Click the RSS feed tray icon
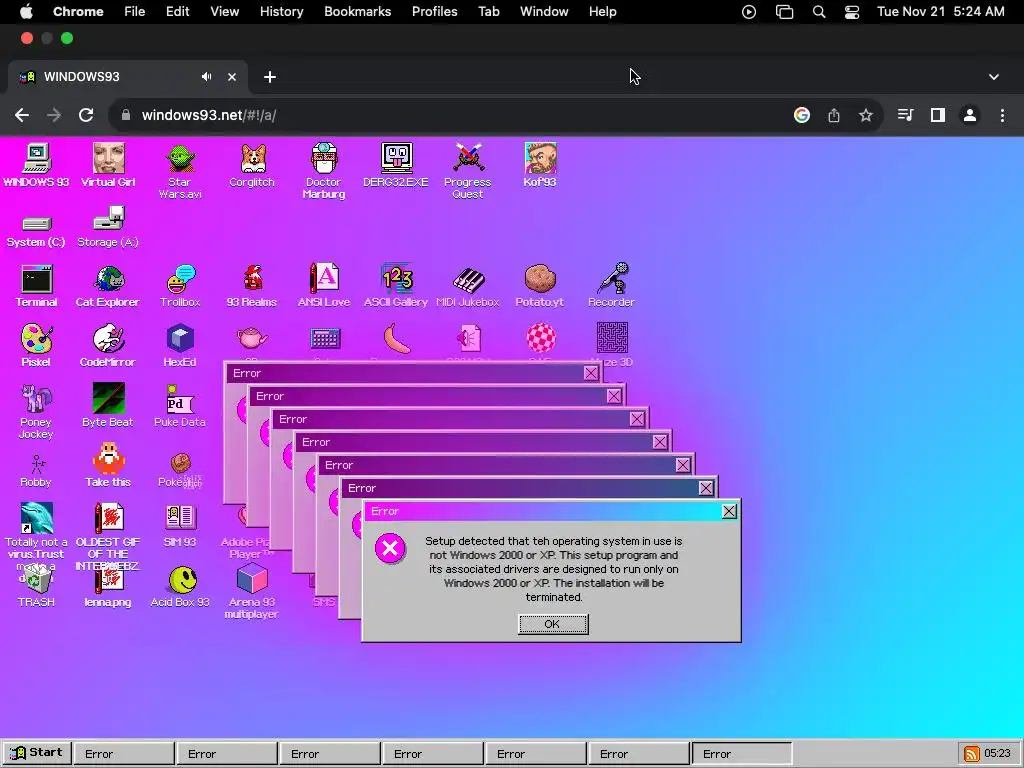The width and height of the screenshot is (1024, 768). (971, 754)
